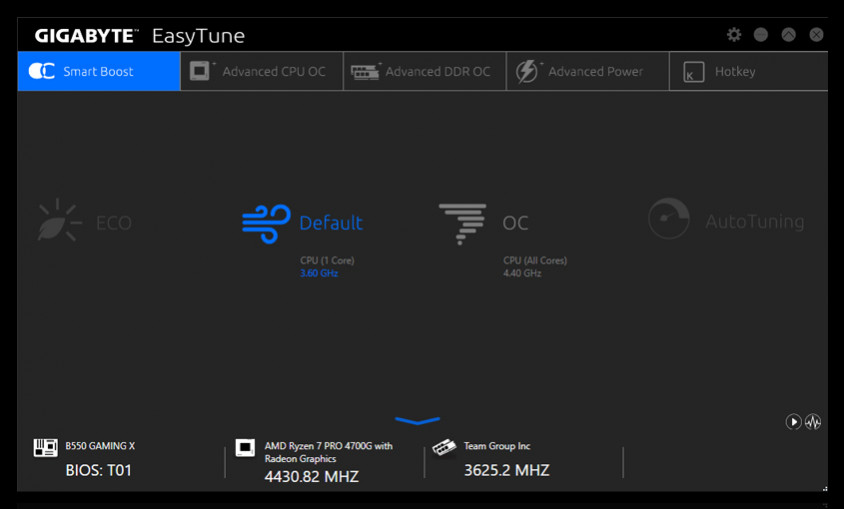Click the ECO mode label
Viewport: 844px width, 509px height.
click(114, 223)
